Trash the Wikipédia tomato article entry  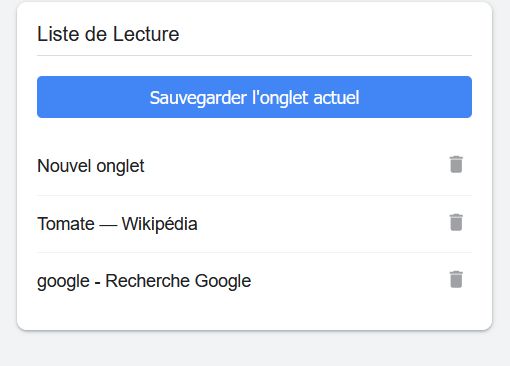coord(456,222)
